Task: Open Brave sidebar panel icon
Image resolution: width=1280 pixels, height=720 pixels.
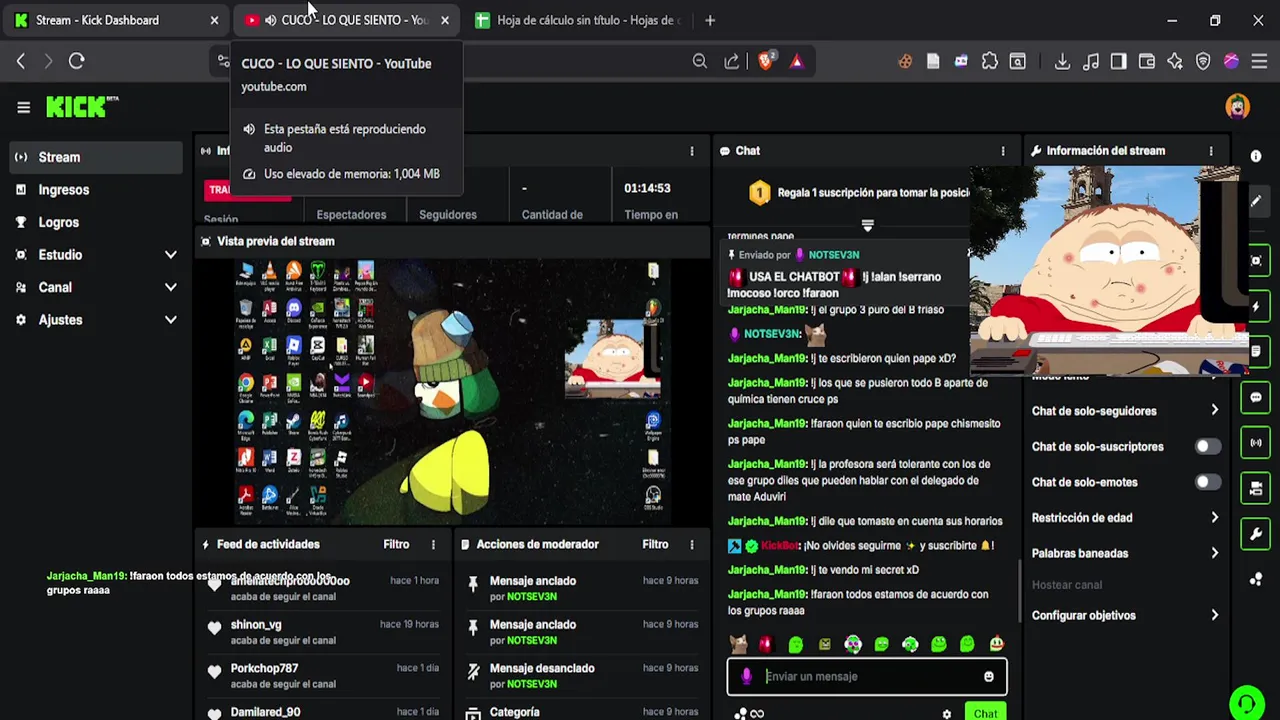Action: click(1119, 61)
